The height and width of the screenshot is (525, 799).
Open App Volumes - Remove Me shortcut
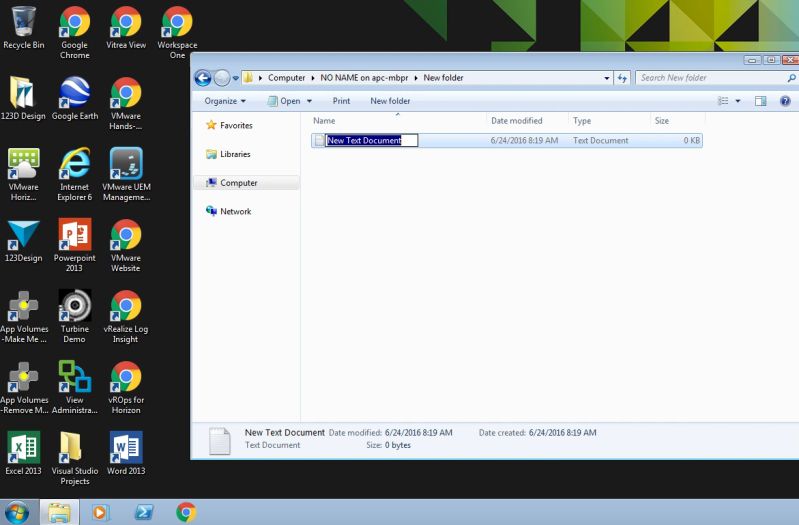tap(23, 387)
